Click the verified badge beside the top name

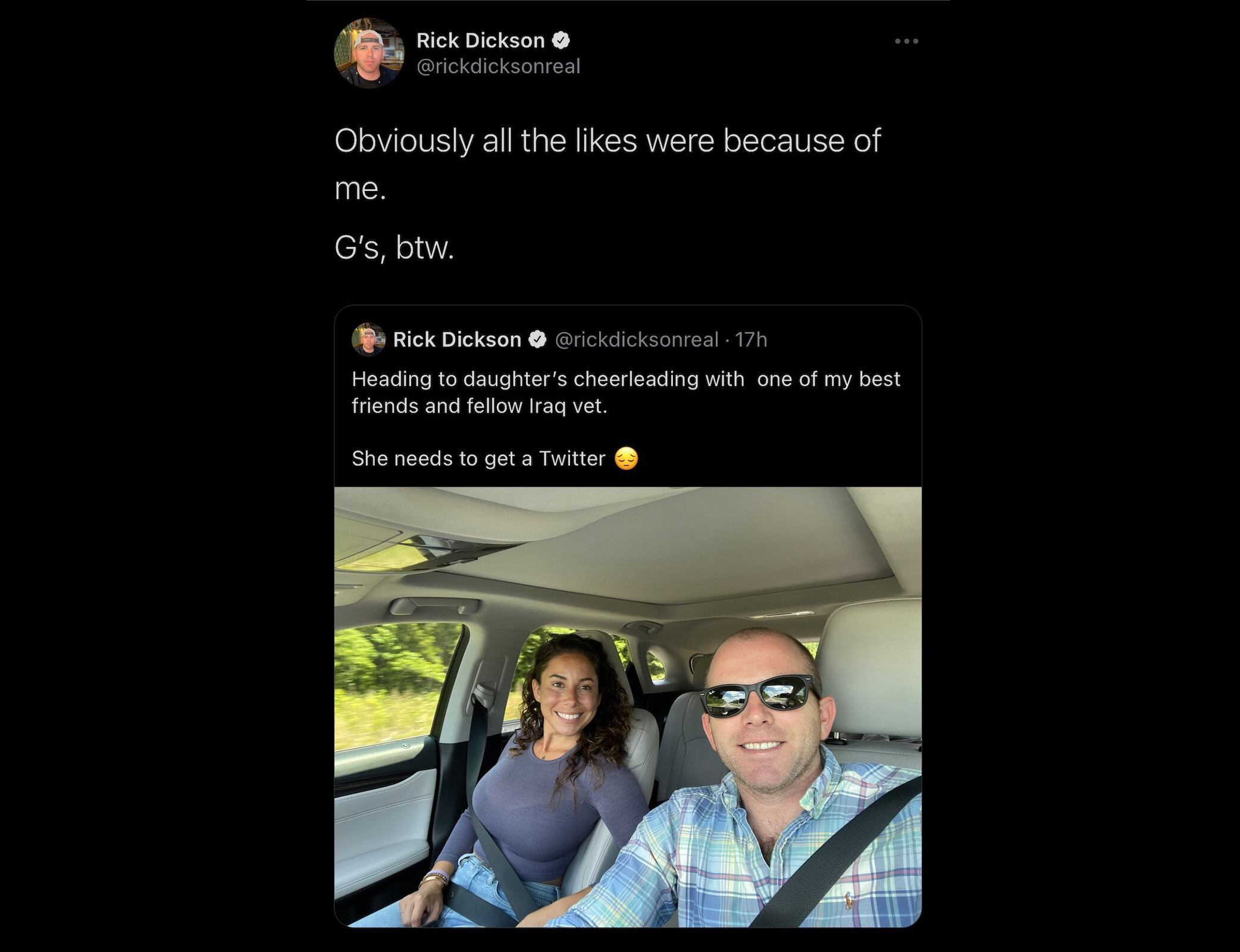tap(561, 40)
